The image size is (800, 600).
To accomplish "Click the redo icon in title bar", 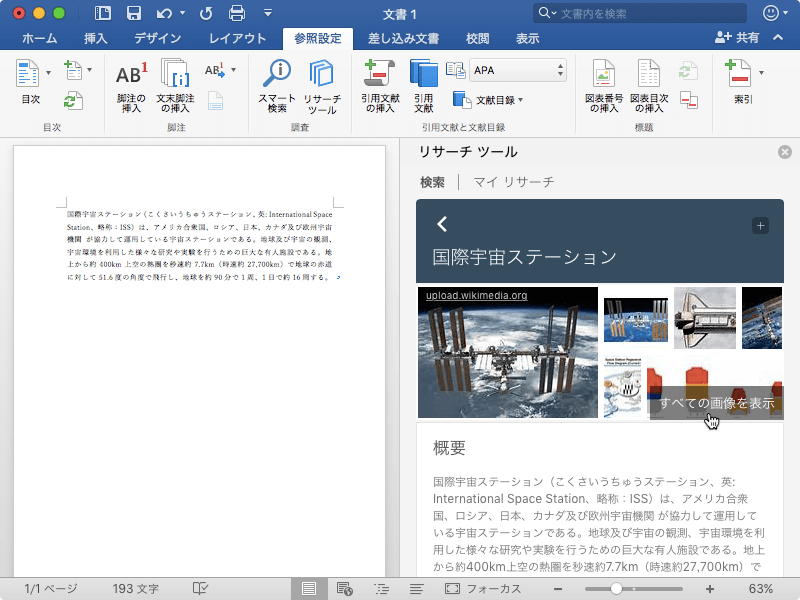I will [x=206, y=13].
